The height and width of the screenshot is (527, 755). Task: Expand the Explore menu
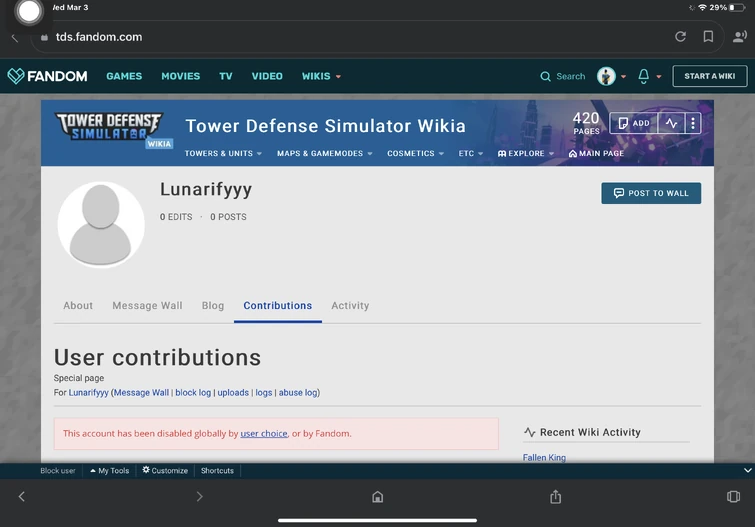point(525,153)
